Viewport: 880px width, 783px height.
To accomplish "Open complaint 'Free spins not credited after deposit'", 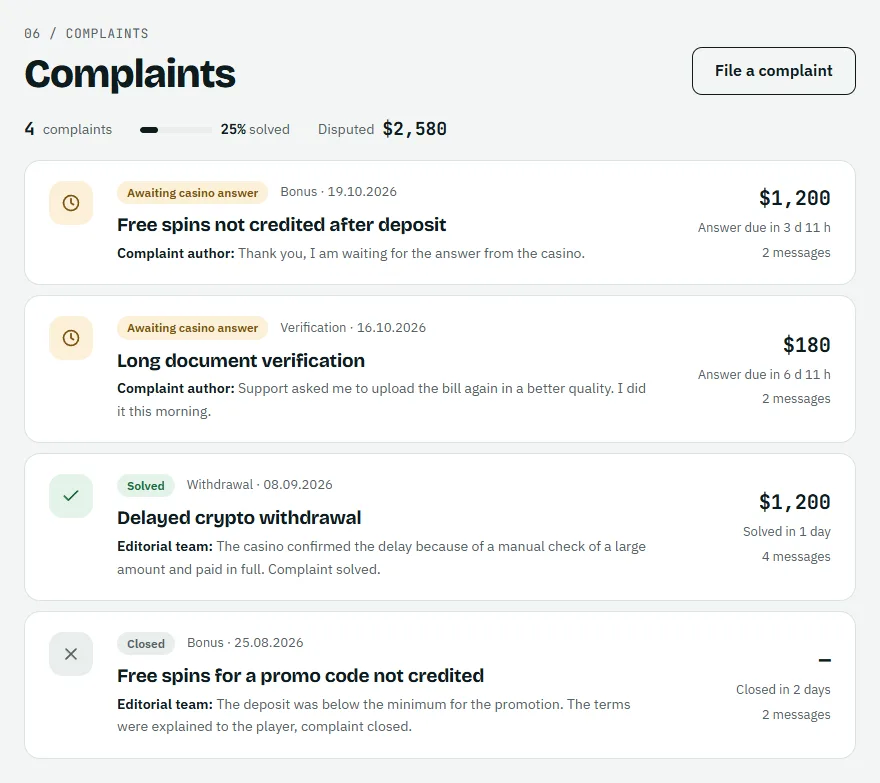I will point(281,225).
